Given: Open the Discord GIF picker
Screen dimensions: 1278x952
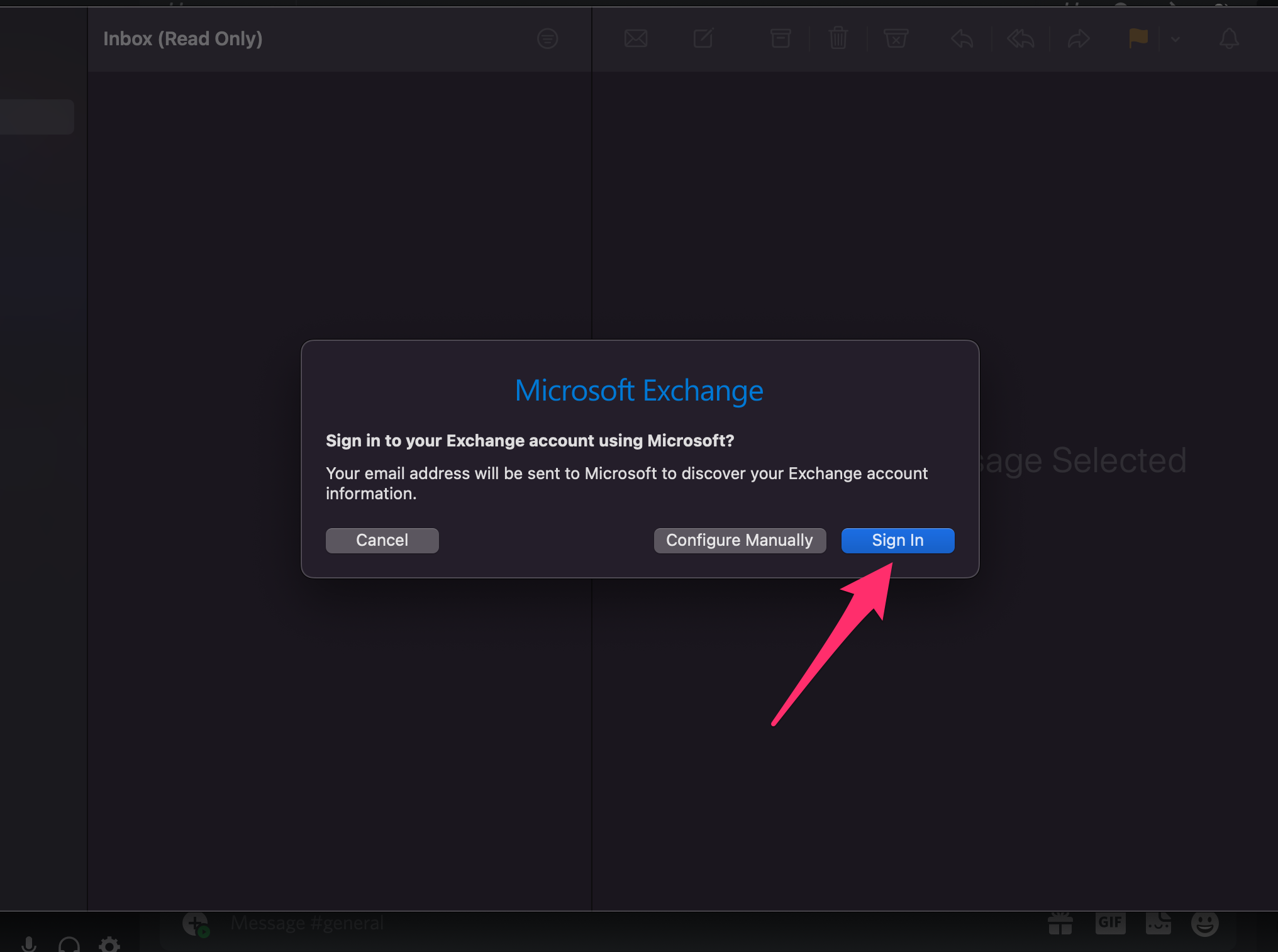Looking at the screenshot, I should tap(1110, 923).
